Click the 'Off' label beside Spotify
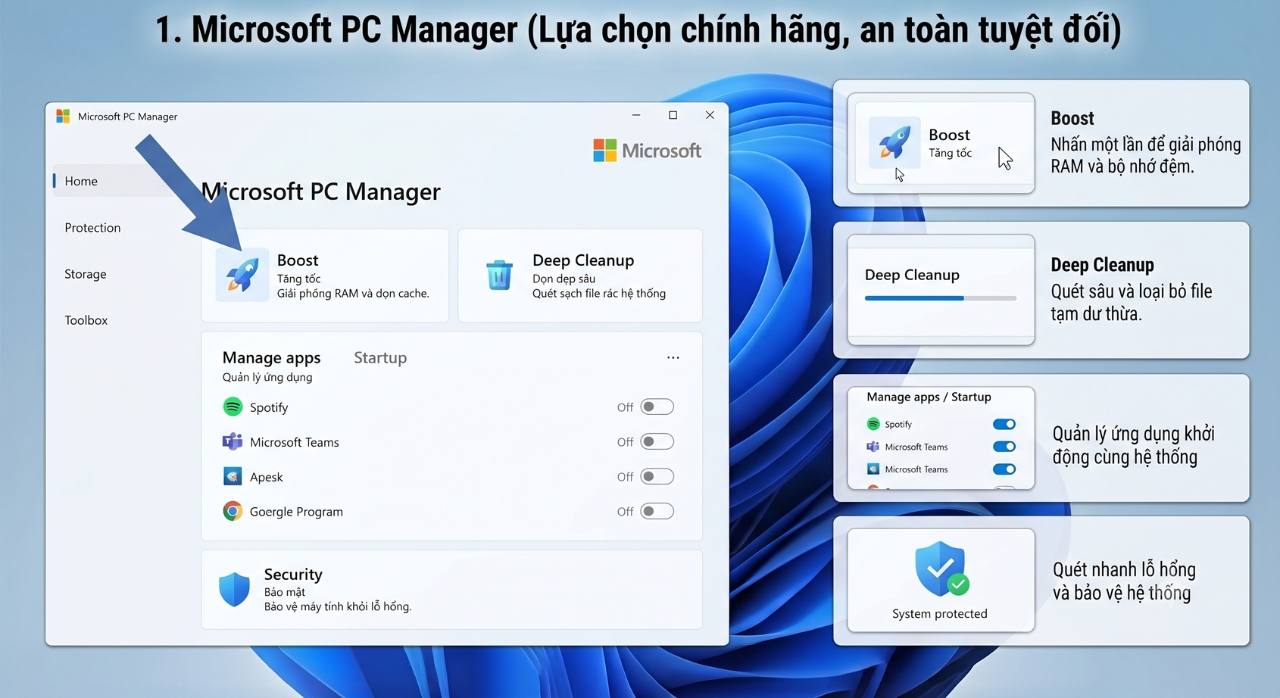 625,408
